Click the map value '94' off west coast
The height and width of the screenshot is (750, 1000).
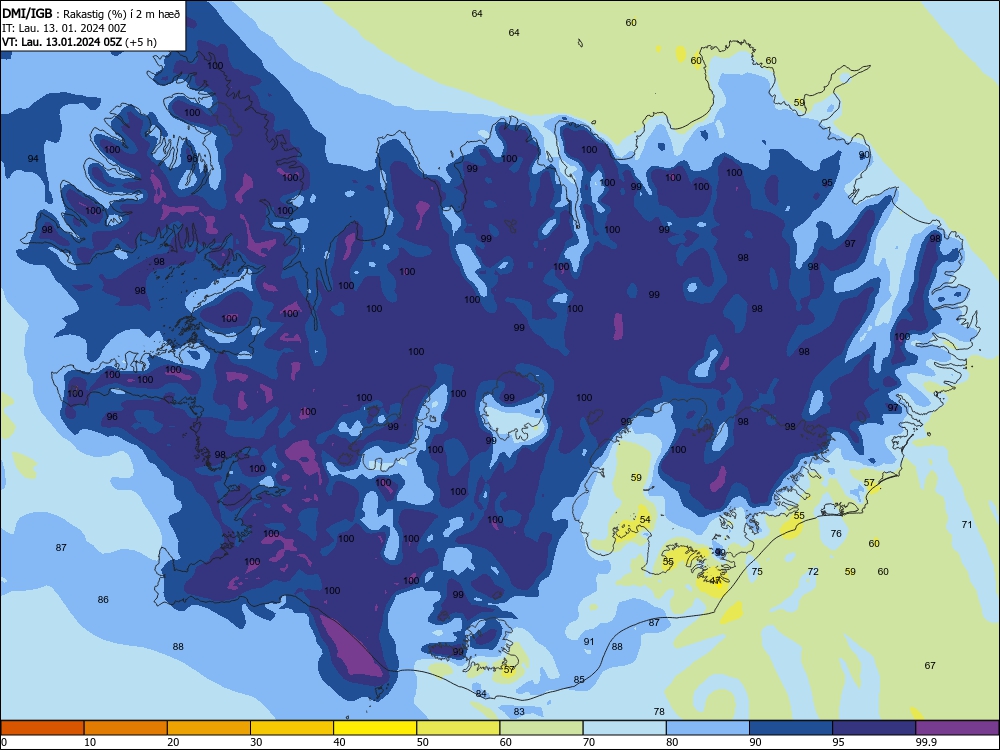(33, 158)
